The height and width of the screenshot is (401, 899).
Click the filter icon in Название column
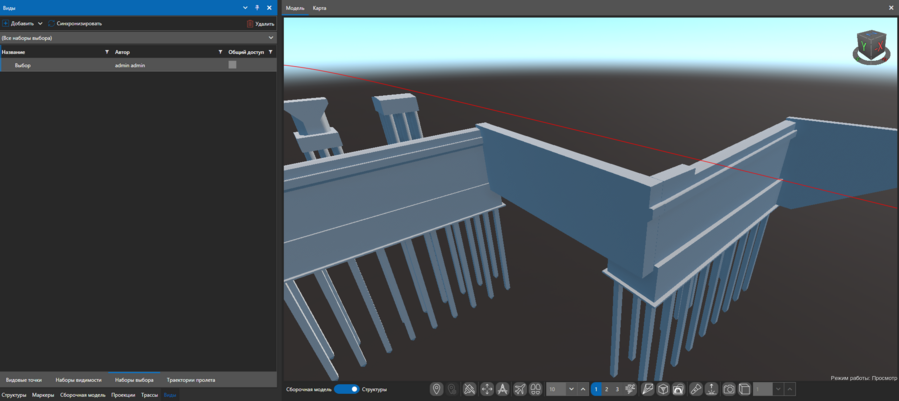coord(107,52)
